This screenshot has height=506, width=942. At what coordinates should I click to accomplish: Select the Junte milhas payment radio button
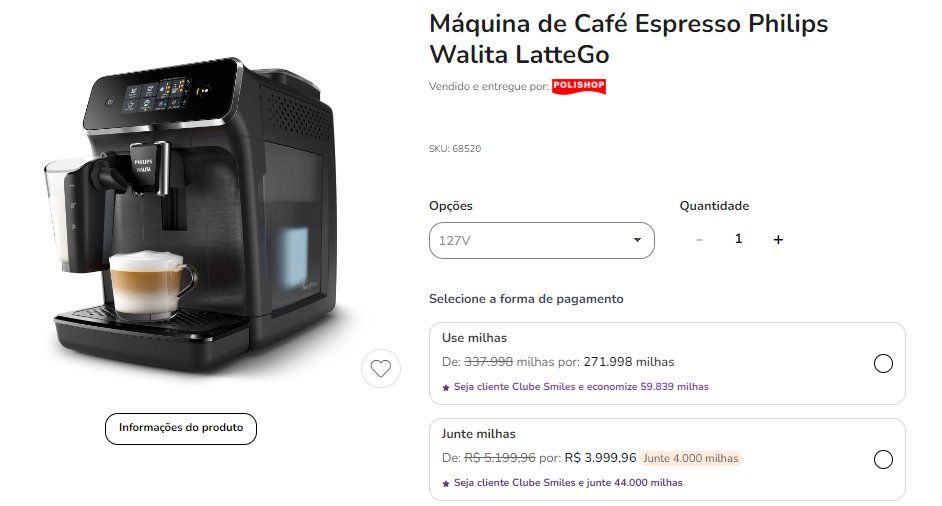point(883,459)
